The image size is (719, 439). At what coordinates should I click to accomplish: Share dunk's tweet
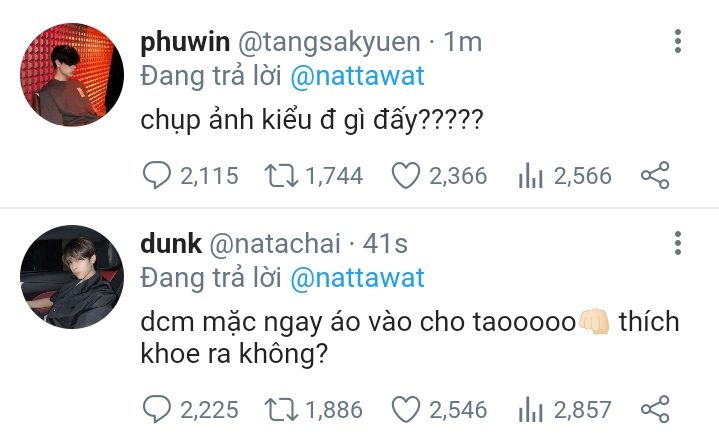(654, 409)
